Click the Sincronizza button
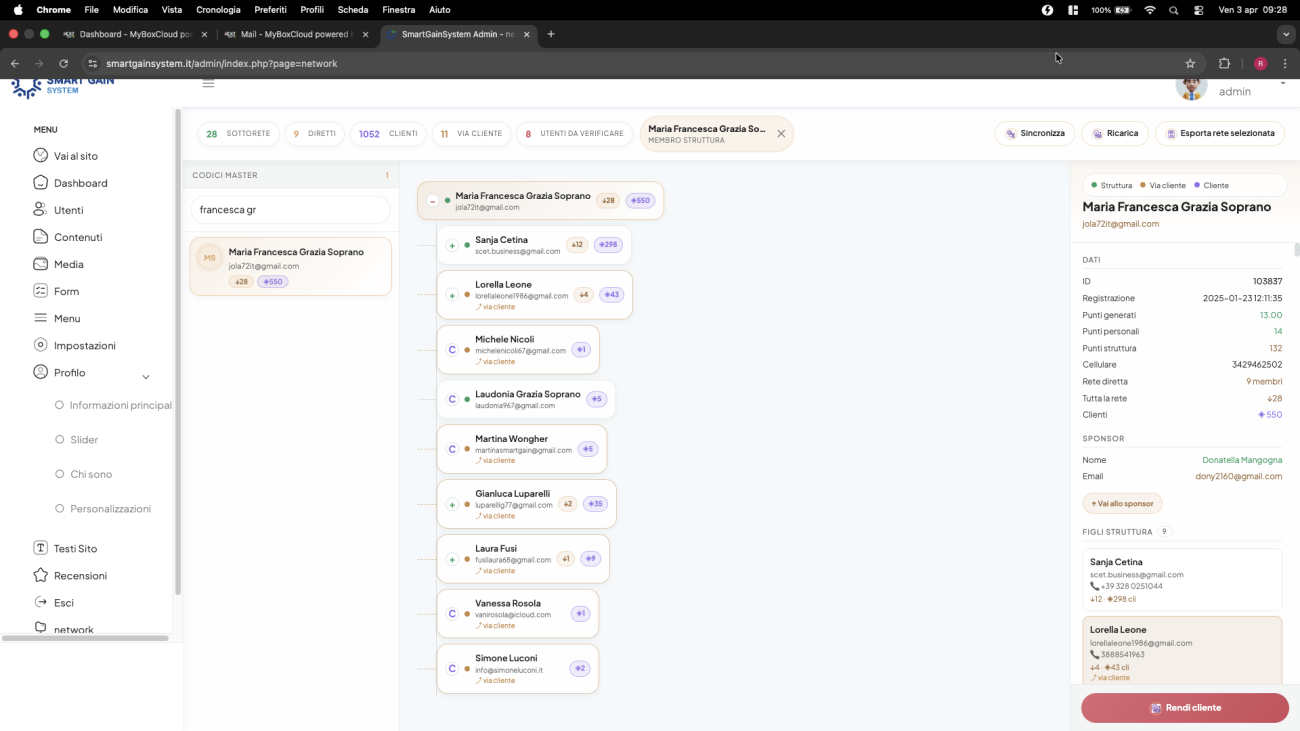The width and height of the screenshot is (1300, 731). (1035, 133)
